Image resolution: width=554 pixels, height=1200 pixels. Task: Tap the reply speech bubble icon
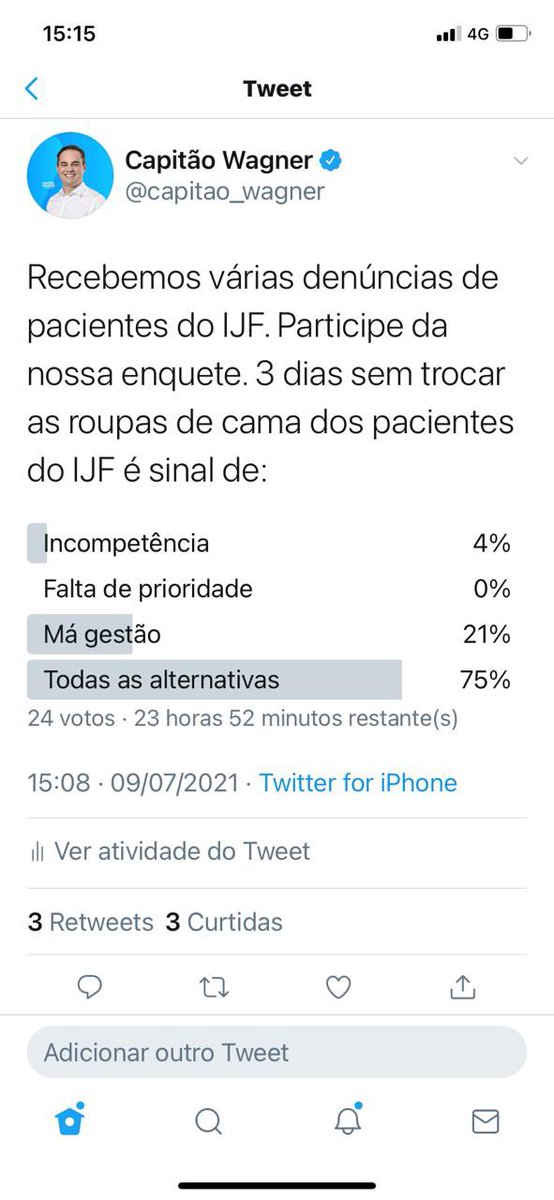click(90, 987)
